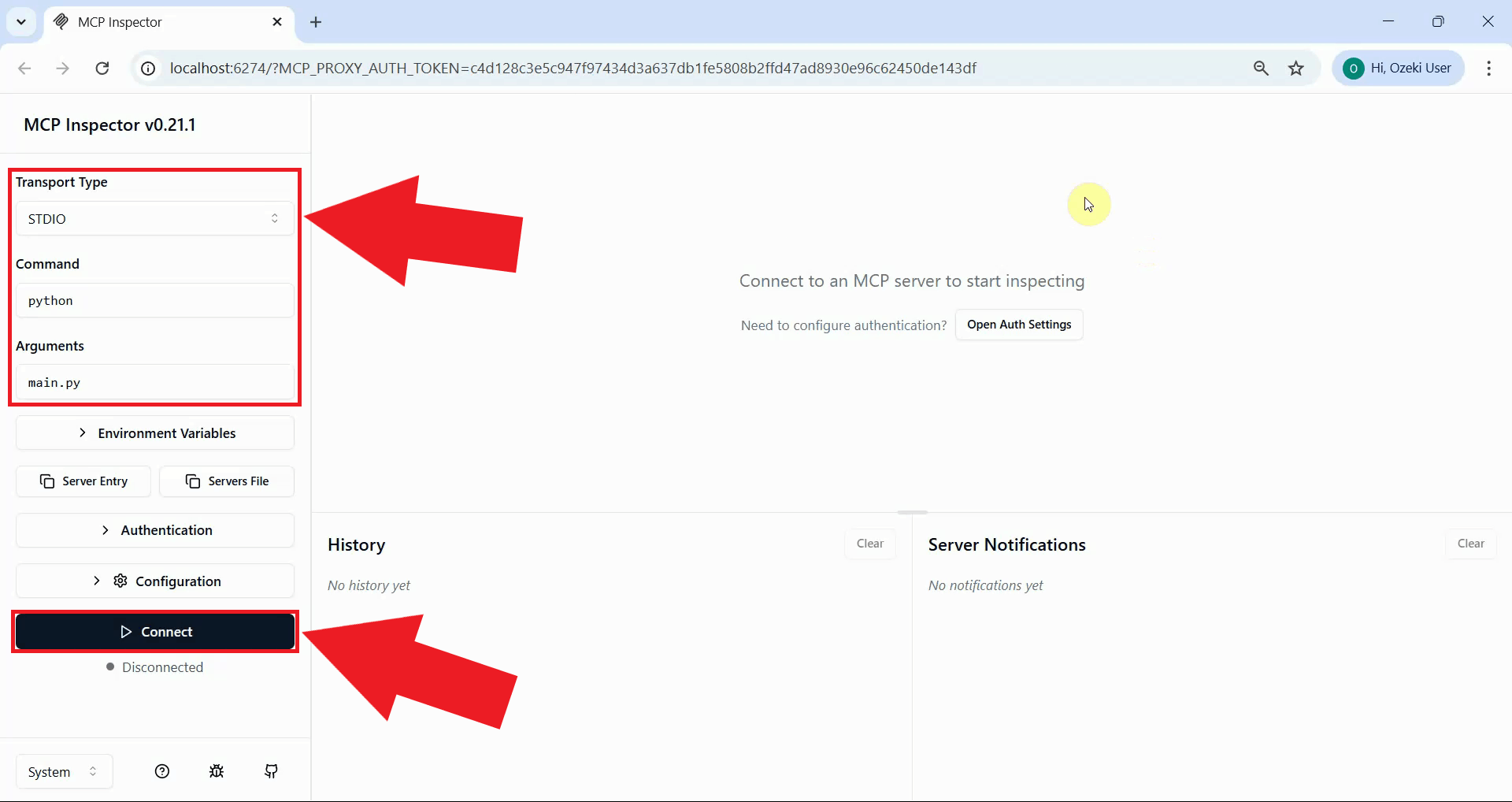
Task: Click the Configuration gear icon
Action: click(x=120, y=581)
